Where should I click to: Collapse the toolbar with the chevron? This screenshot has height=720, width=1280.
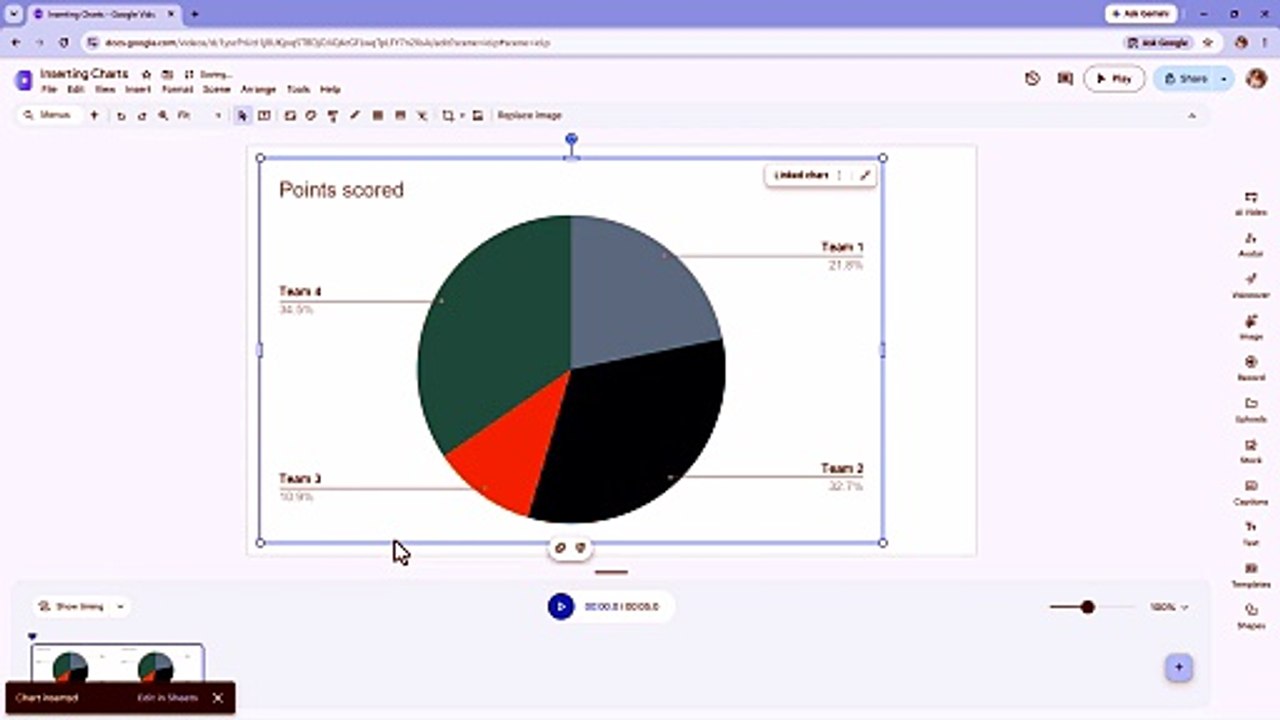tap(1192, 116)
